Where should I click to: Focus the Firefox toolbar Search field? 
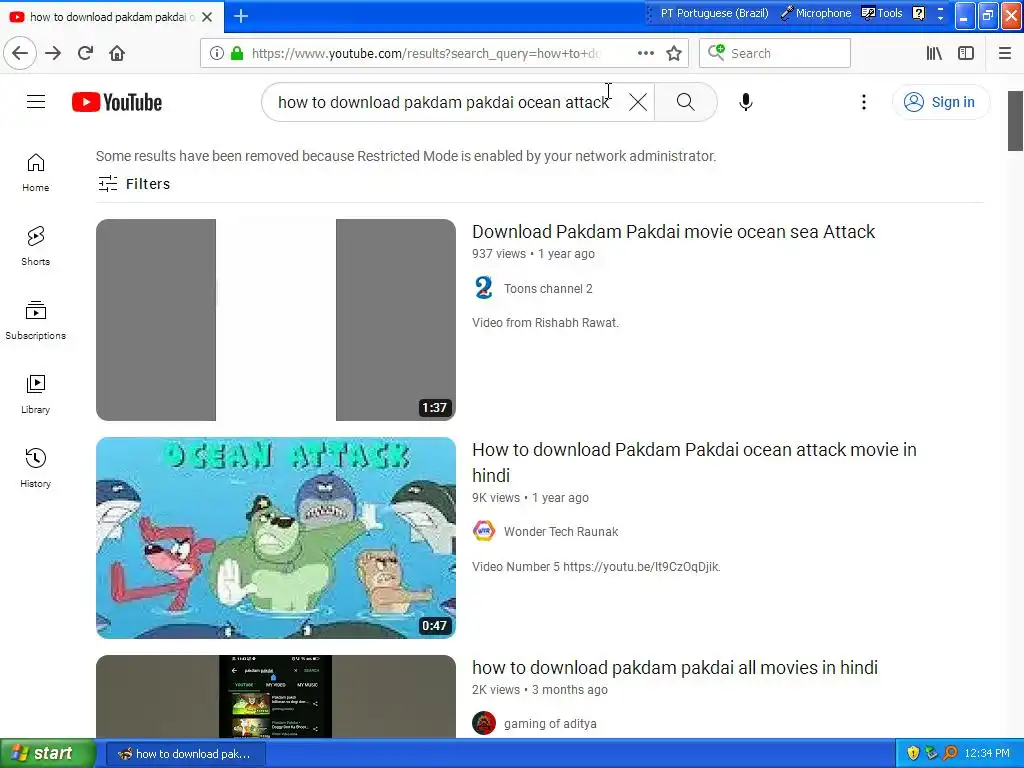775,53
